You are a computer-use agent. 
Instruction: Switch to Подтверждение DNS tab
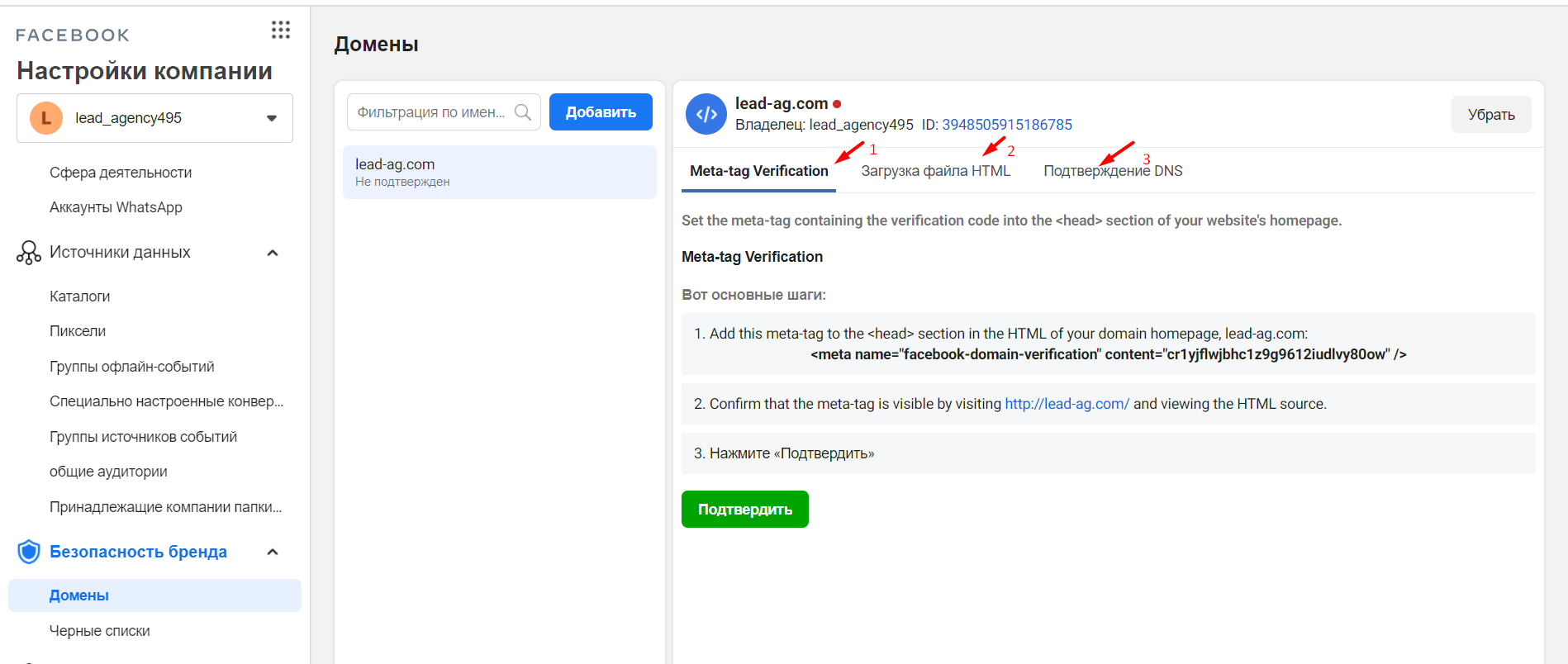tap(1113, 171)
